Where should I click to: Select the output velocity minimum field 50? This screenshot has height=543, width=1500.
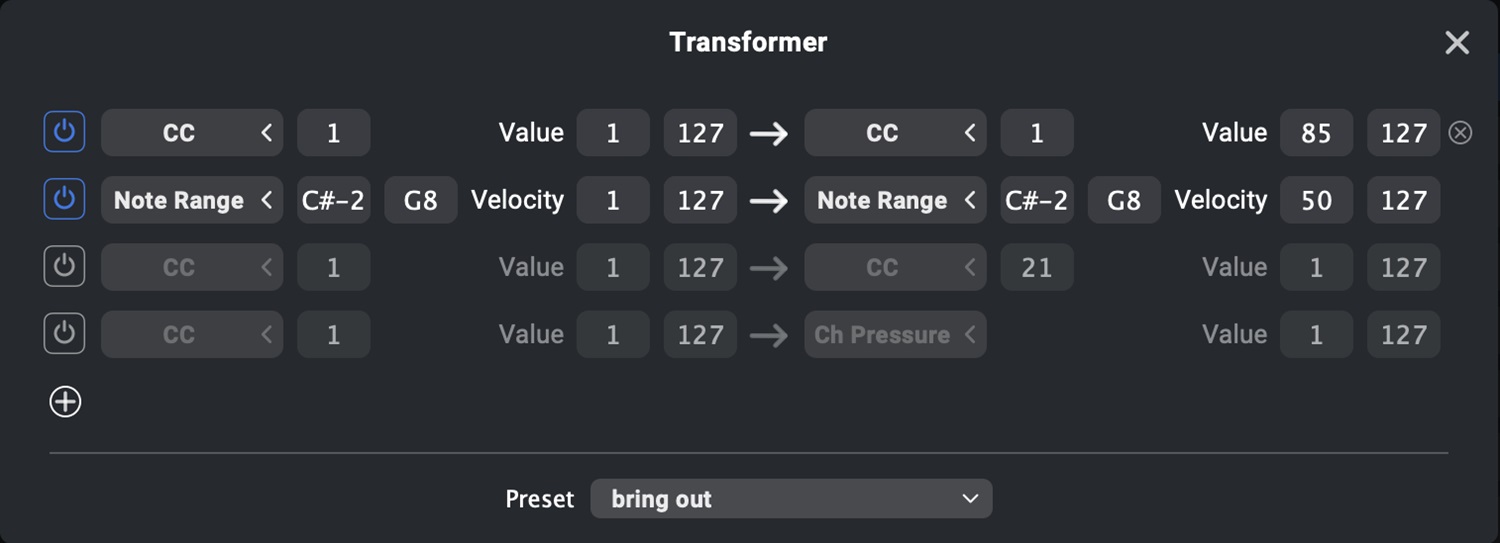pos(1316,200)
